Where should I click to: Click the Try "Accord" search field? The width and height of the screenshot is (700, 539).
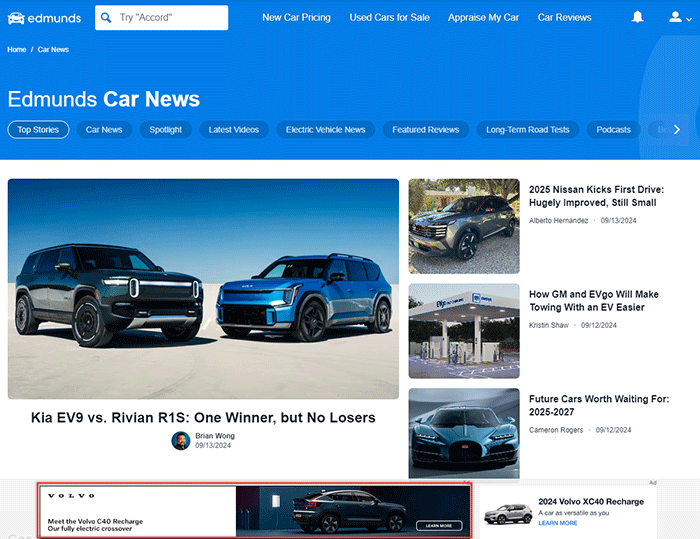click(162, 17)
